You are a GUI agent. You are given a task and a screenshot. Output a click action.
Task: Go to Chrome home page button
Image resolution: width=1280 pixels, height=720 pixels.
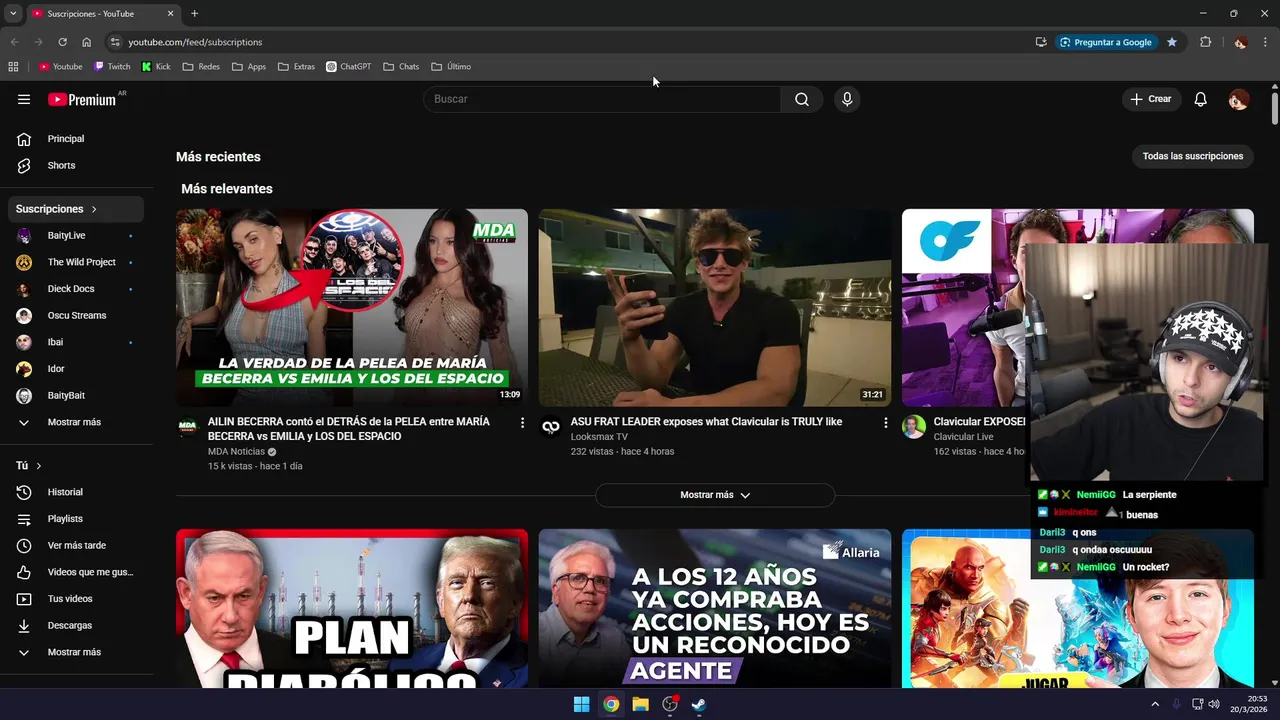tap(87, 42)
